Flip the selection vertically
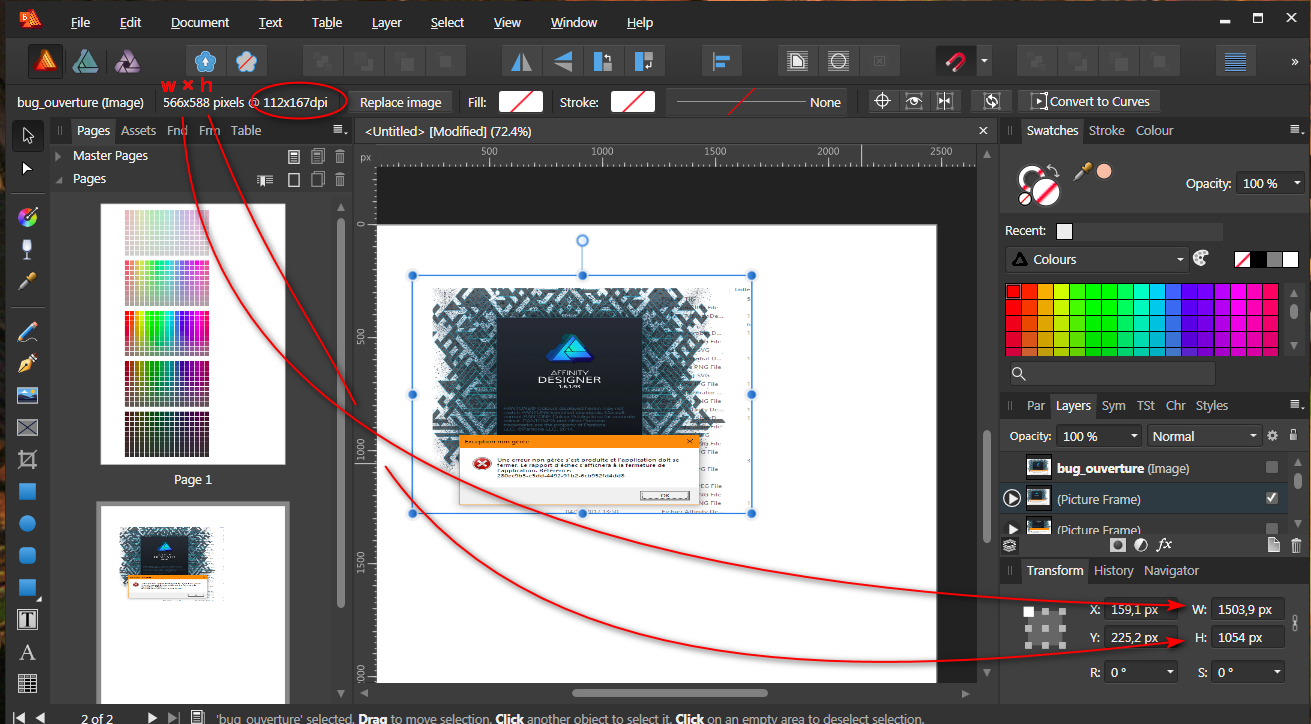Screen dimensions: 1311x724 click(563, 62)
